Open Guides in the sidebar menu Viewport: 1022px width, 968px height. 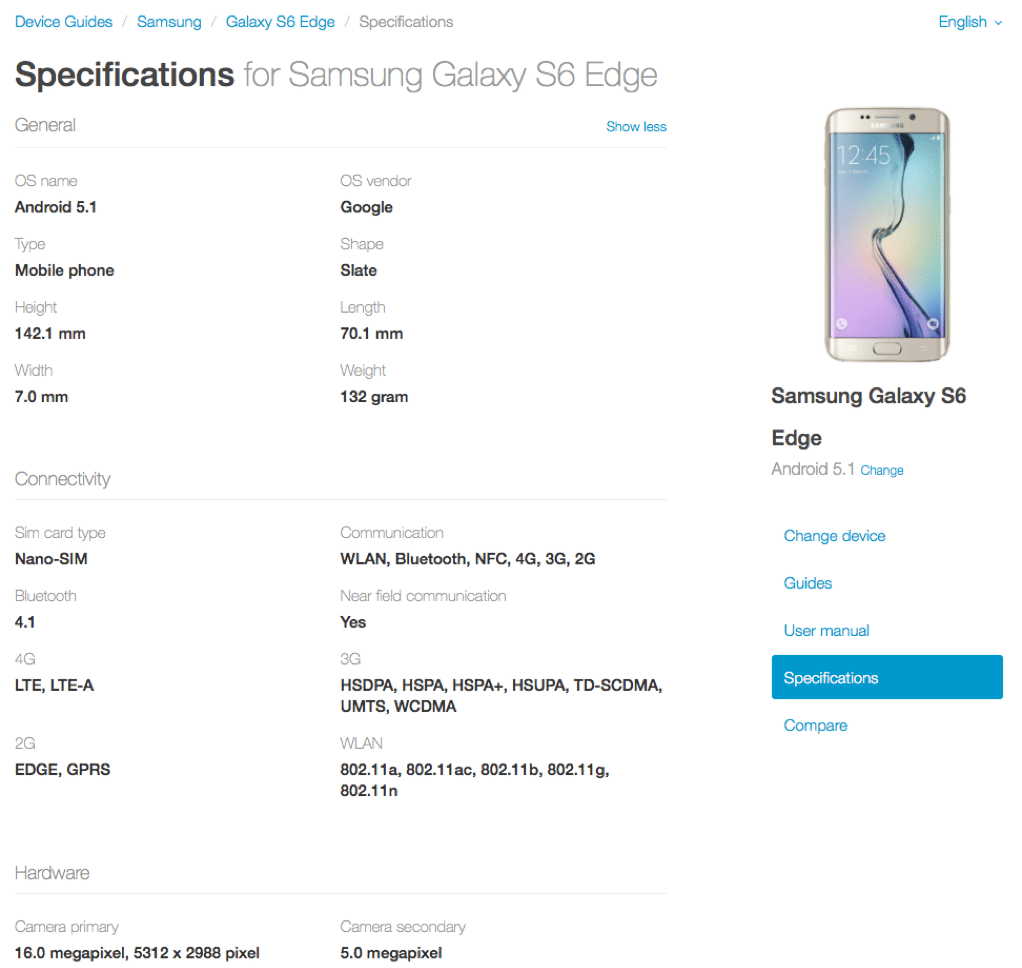tap(808, 583)
